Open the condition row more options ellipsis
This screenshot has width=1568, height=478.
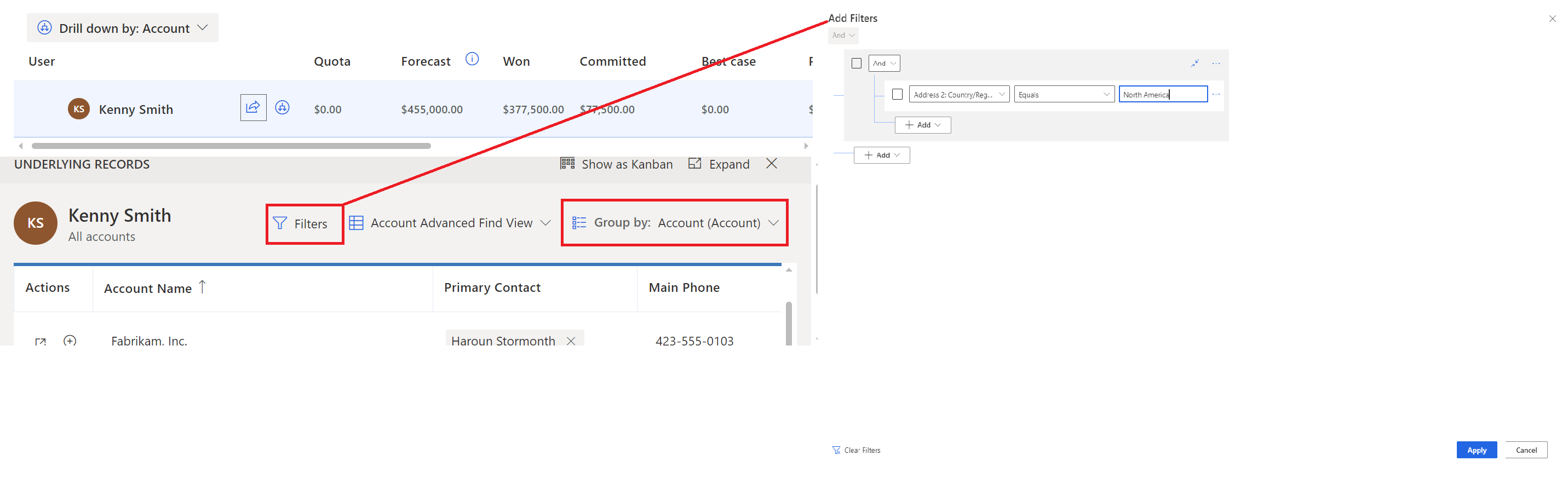pyautogui.click(x=1216, y=94)
